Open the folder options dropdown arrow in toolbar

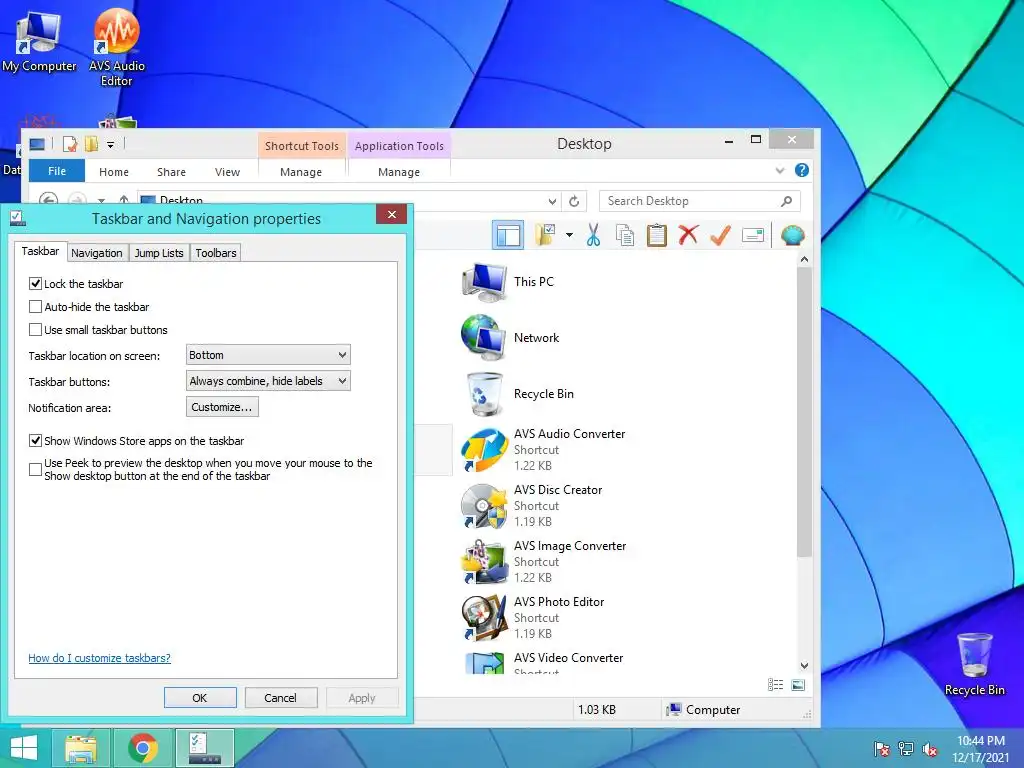pos(569,235)
